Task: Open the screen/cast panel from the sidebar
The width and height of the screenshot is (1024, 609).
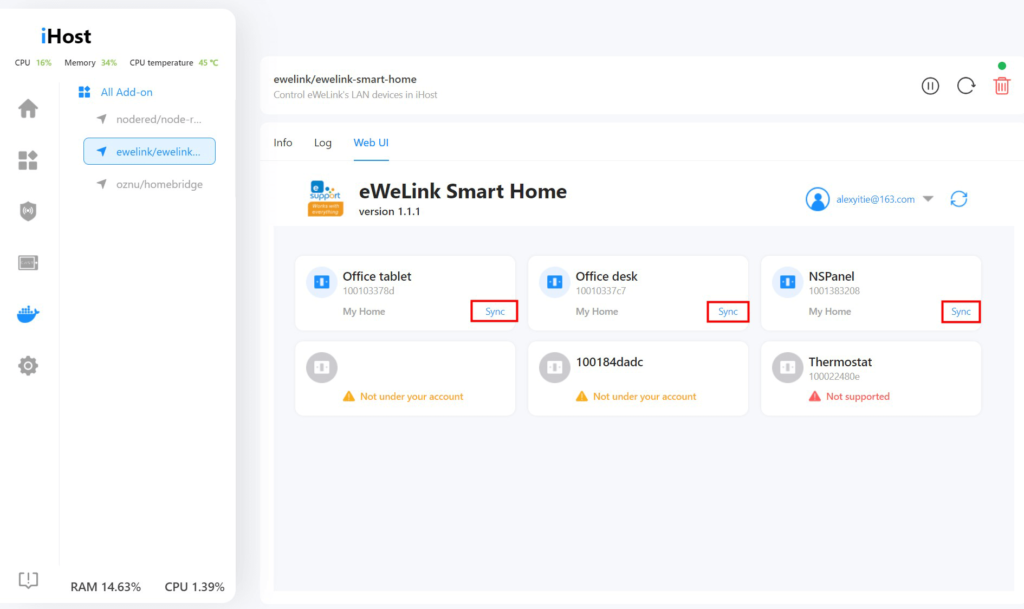Action: (28, 262)
